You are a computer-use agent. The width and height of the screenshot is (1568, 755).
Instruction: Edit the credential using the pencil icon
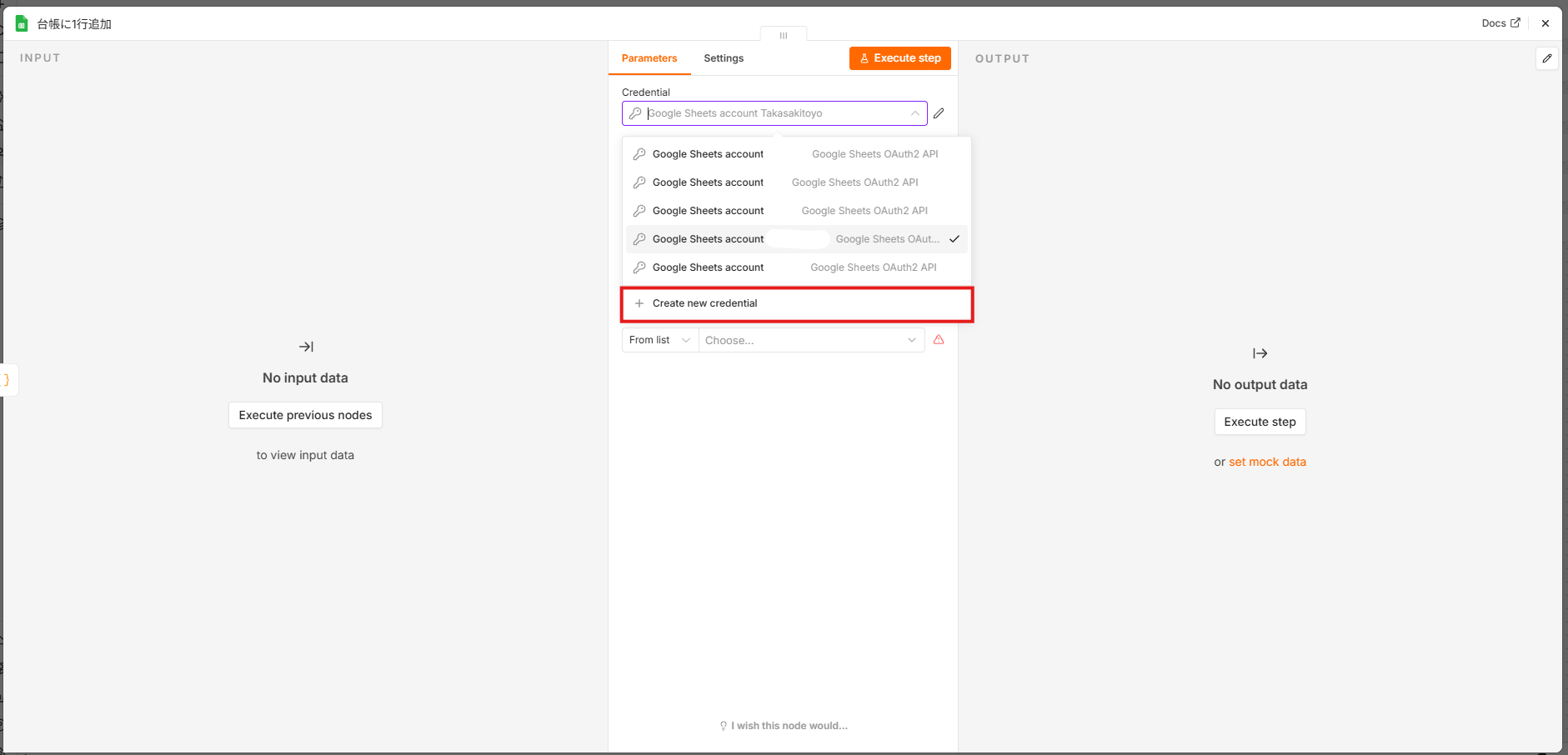pos(939,113)
